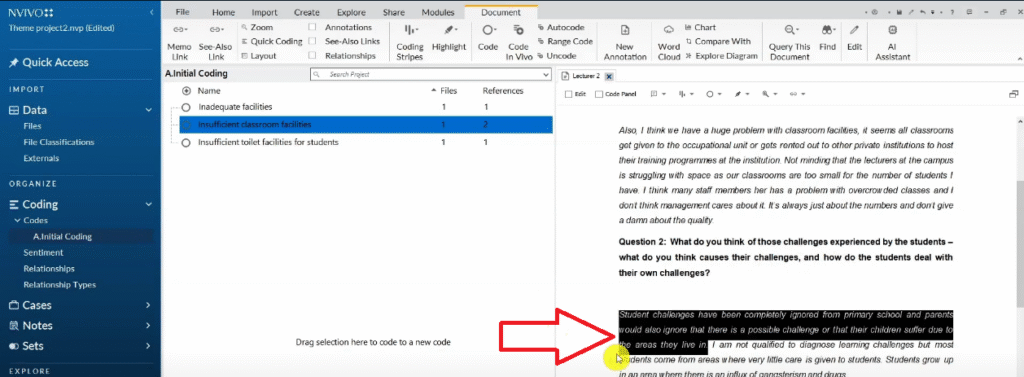Screen dimensions: 1024x377
Task: Open the Layout option in ribbon
Action: coord(259,56)
